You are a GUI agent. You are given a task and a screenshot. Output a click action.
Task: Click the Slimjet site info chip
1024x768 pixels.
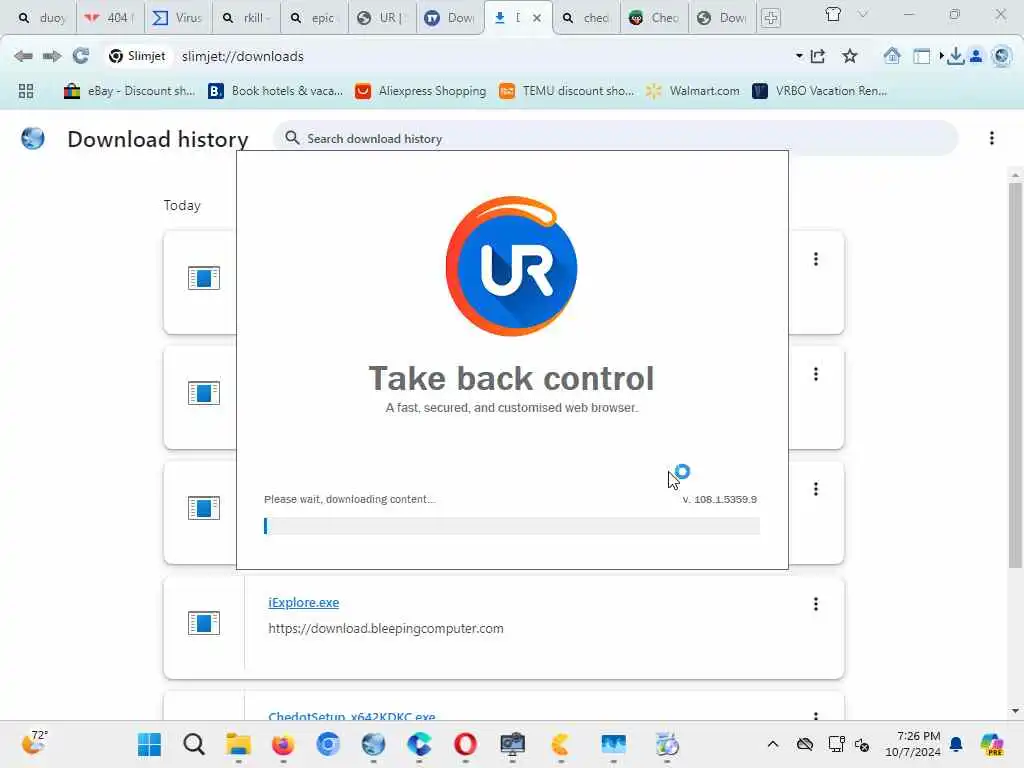coord(138,56)
